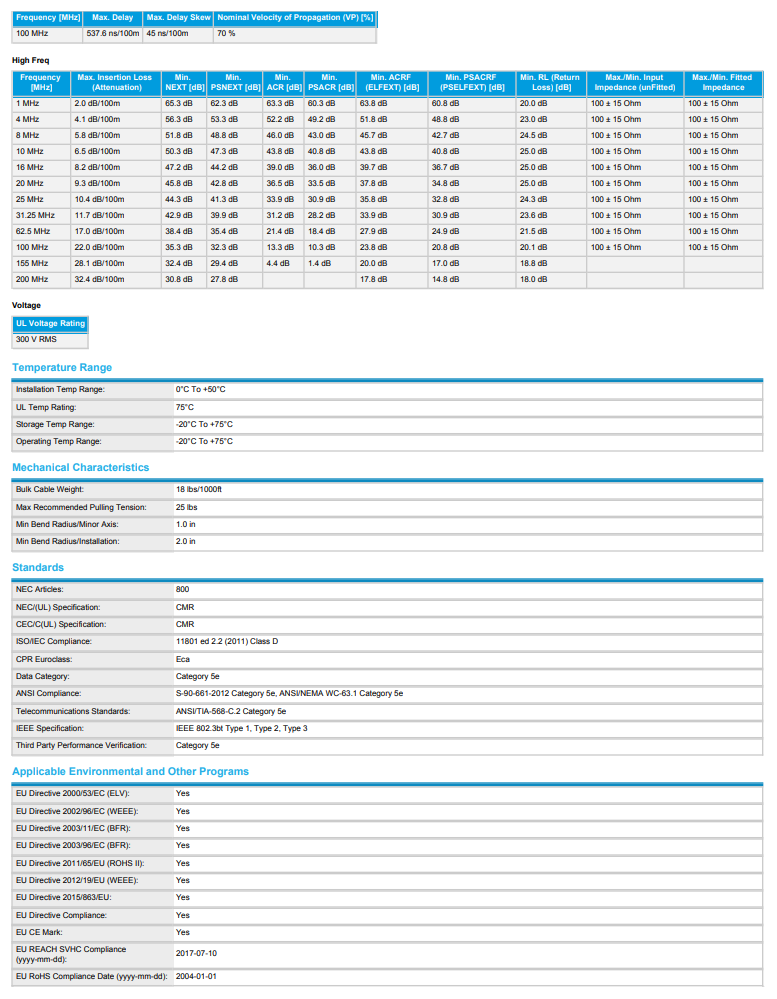
Task: Select the Nominal Velocity of Propagation header
Action: (295, 18)
